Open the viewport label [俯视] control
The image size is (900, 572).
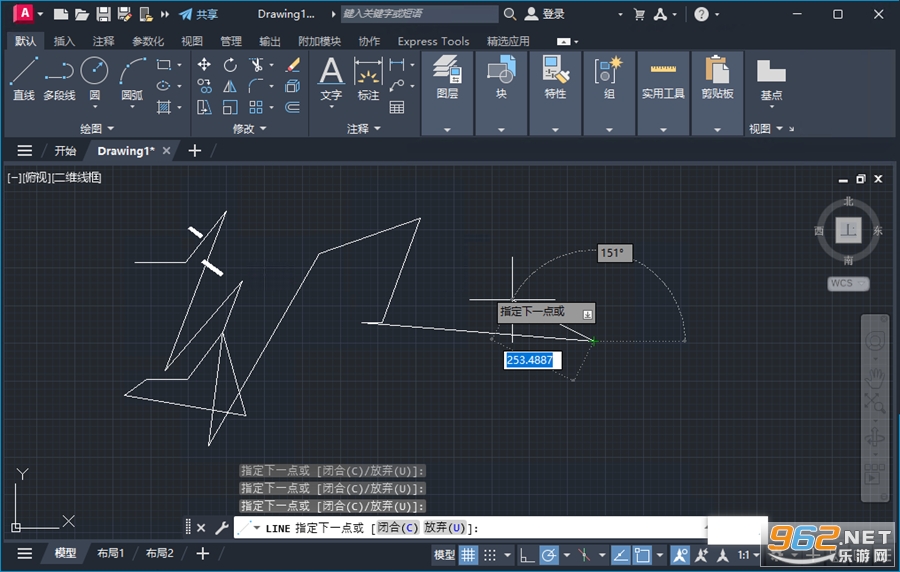pos(36,178)
